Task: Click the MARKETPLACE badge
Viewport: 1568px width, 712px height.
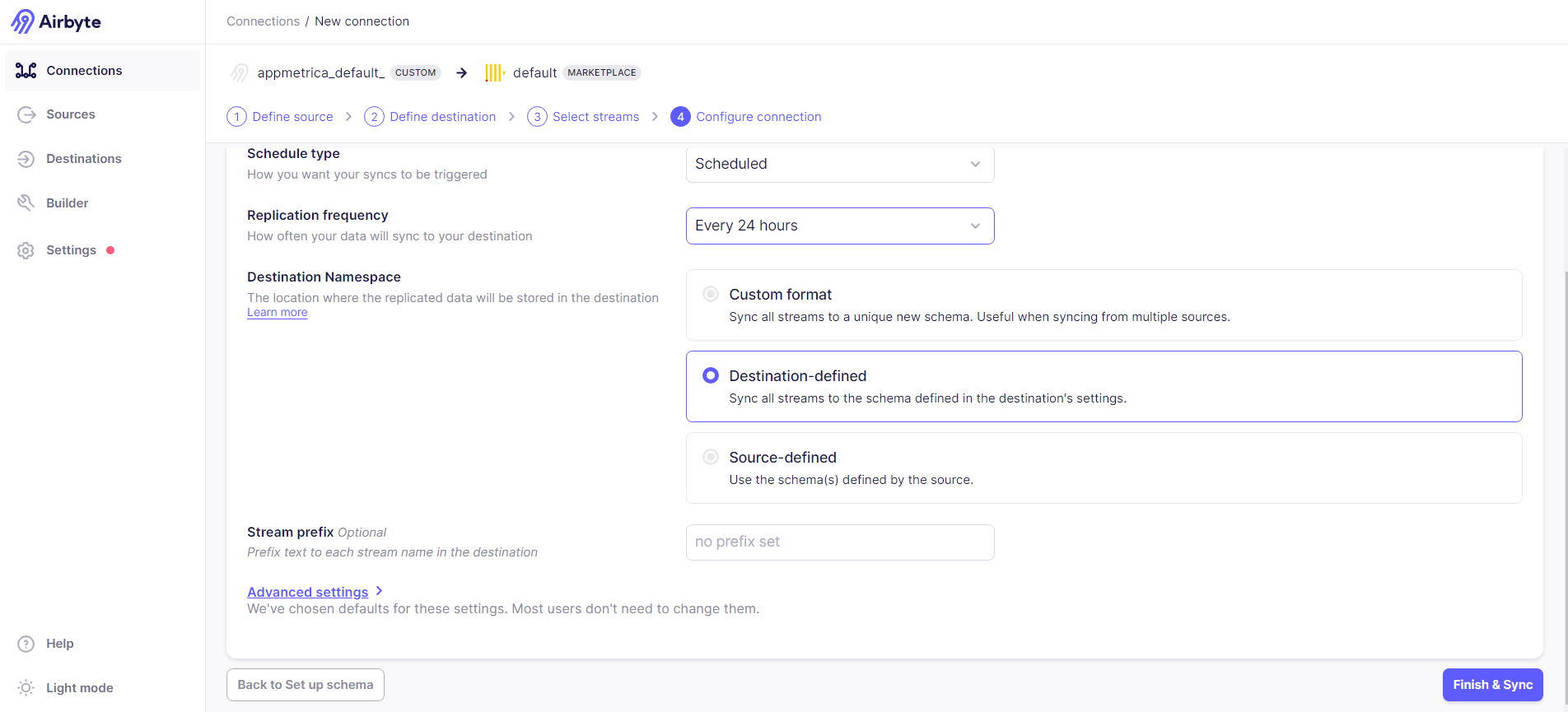Action: pos(602,72)
